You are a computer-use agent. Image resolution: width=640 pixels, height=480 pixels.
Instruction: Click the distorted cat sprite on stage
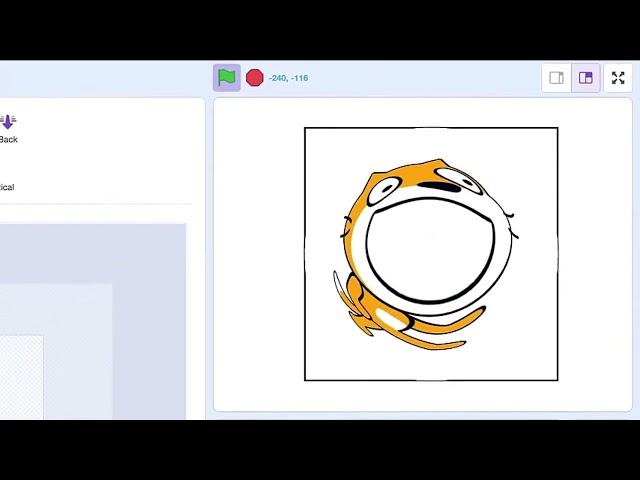[427, 254]
